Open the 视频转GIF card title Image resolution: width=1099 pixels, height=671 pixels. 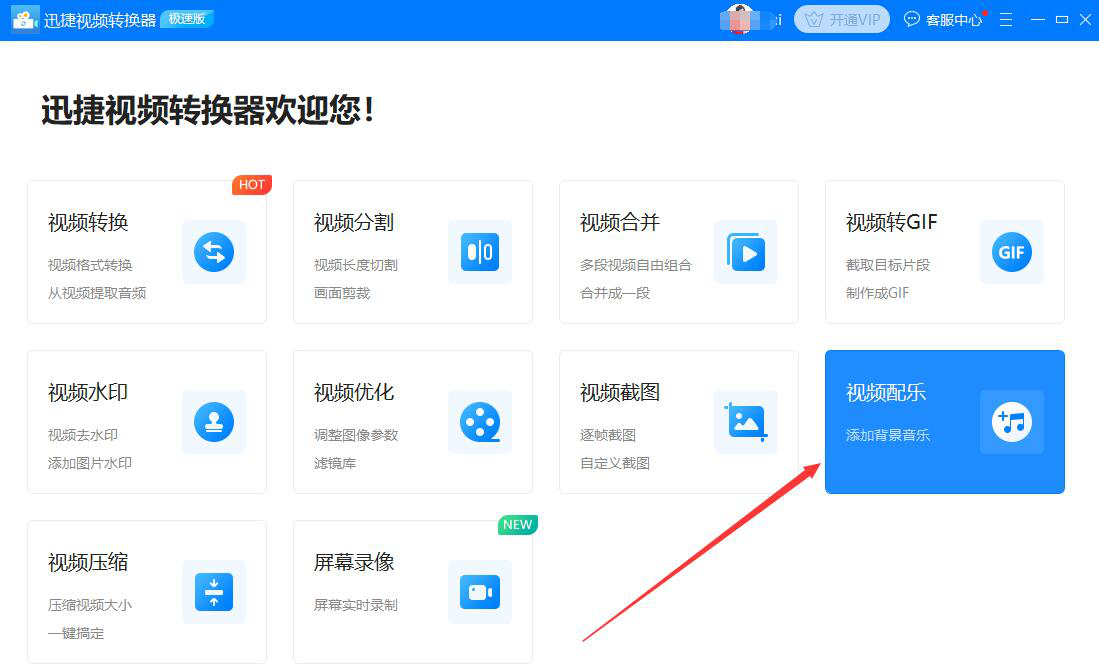point(892,222)
